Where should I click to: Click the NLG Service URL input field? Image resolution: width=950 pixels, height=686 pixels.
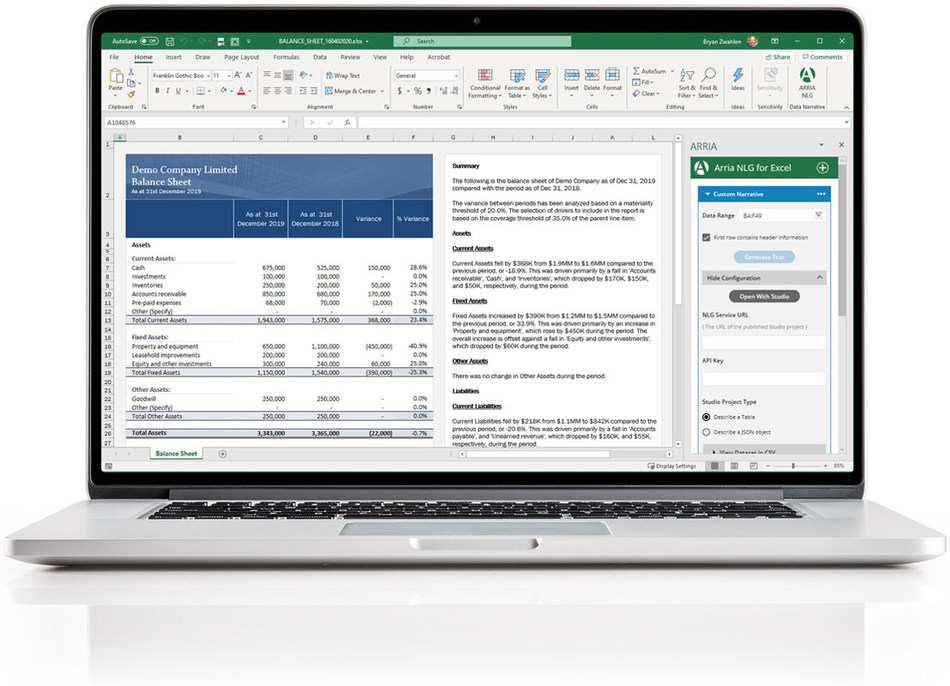(x=763, y=342)
